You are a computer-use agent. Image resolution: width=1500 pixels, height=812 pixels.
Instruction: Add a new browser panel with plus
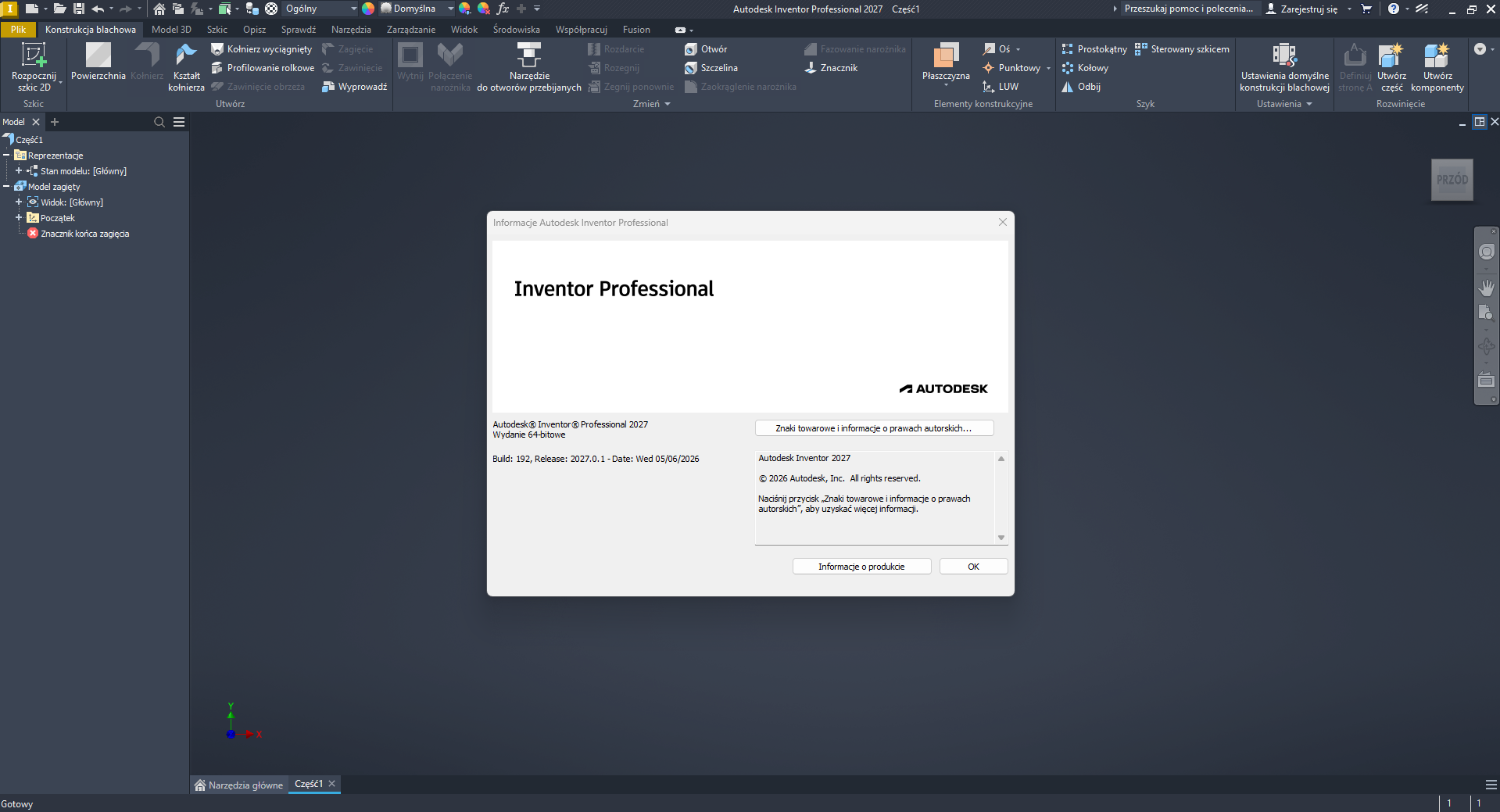click(x=55, y=122)
